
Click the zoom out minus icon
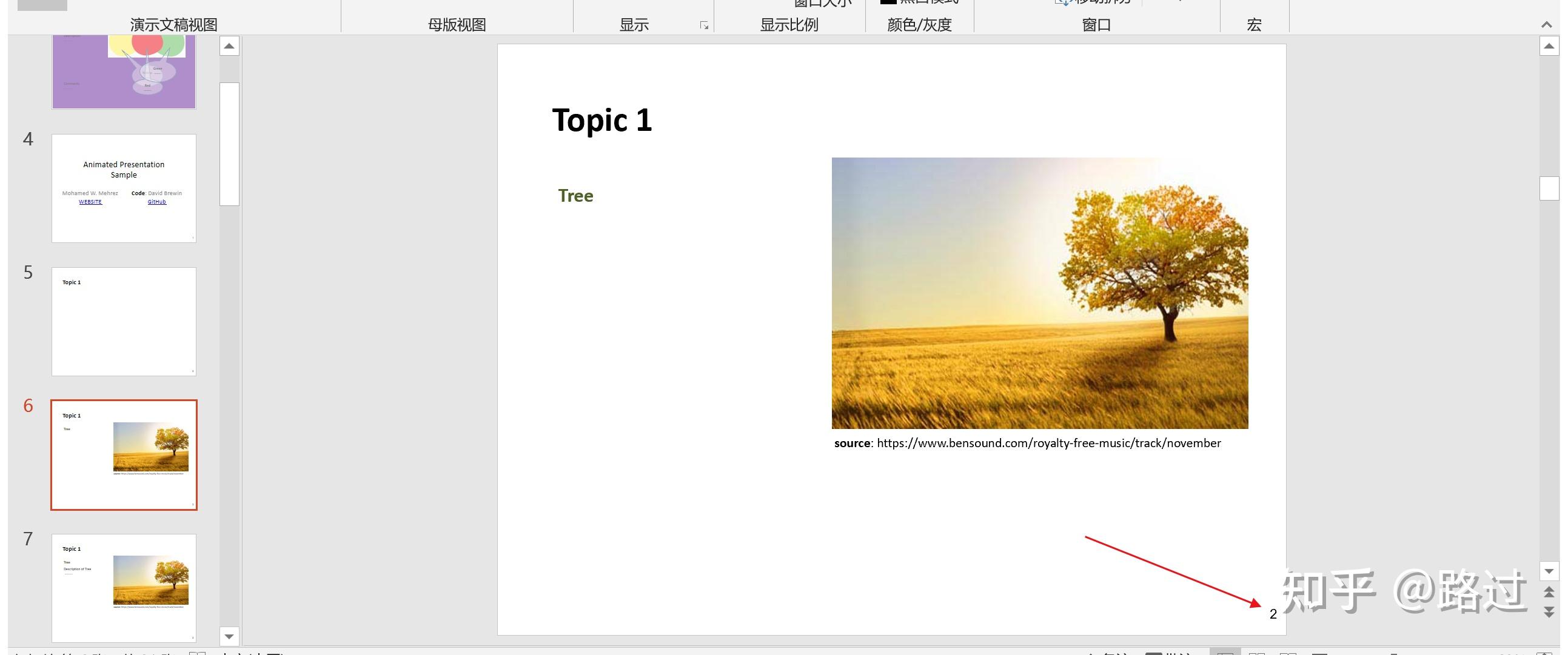(1394, 653)
